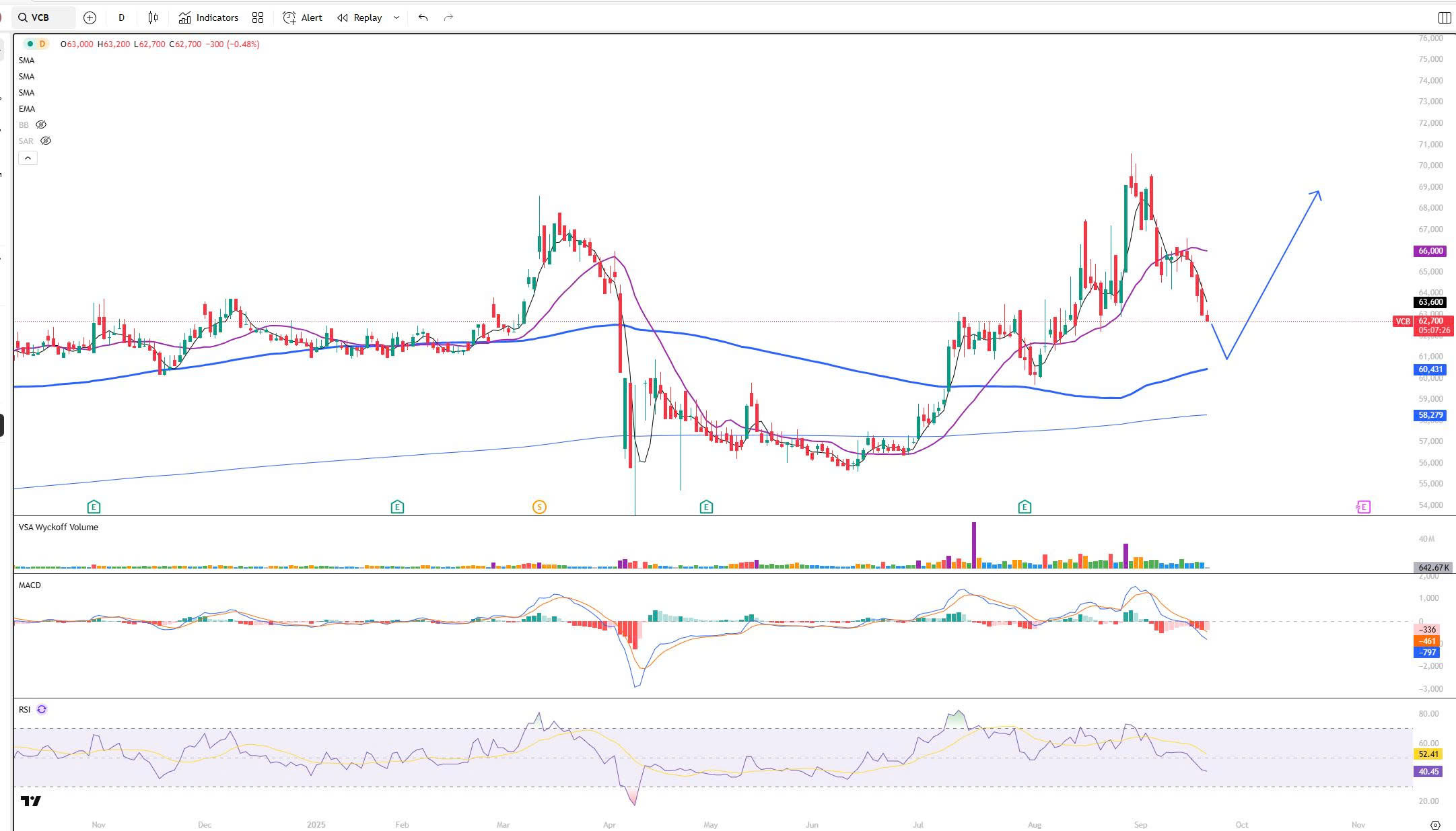Click the undo arrow icon
Image resolution: width=1456 pixels, height=831 pixels.
click(x=423, y=18)
